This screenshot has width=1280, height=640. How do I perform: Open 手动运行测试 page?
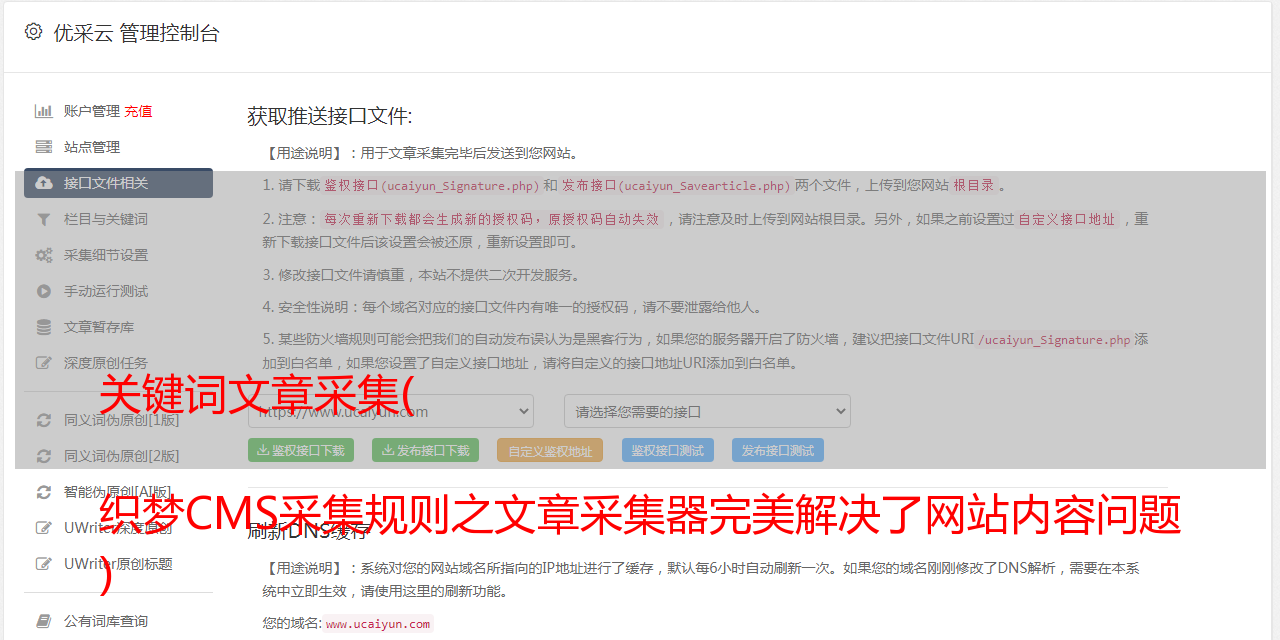click(106, 291)
